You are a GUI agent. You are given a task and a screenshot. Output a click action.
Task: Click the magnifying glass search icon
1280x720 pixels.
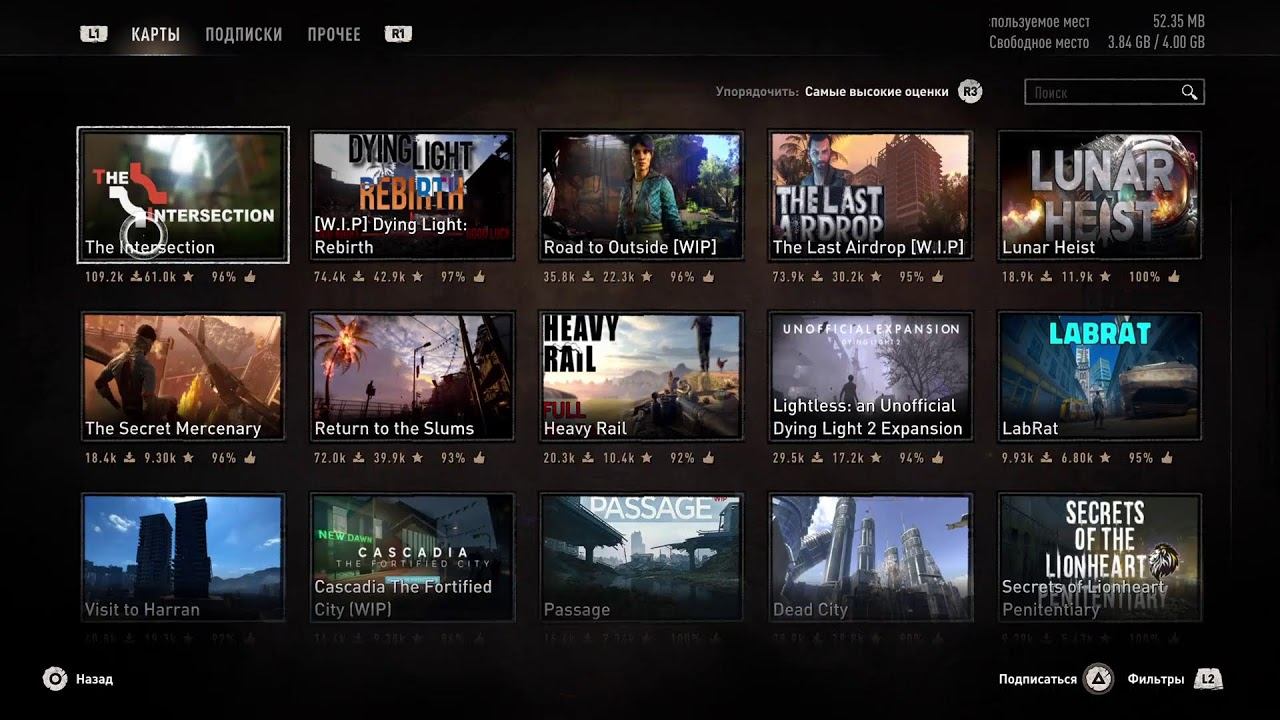1189,92
